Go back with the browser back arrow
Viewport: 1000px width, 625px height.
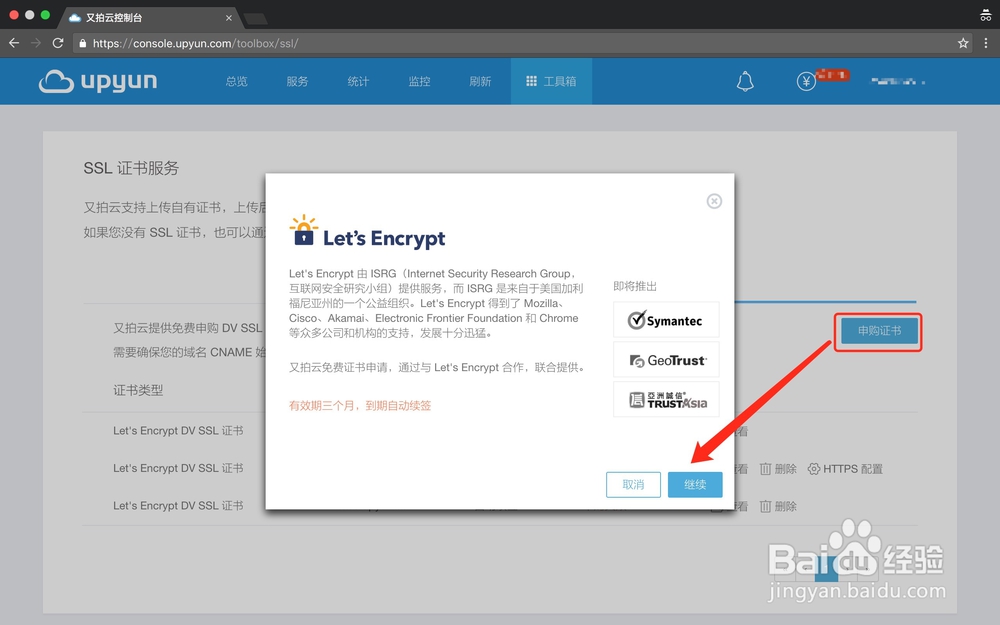click(x=14, y=43)
